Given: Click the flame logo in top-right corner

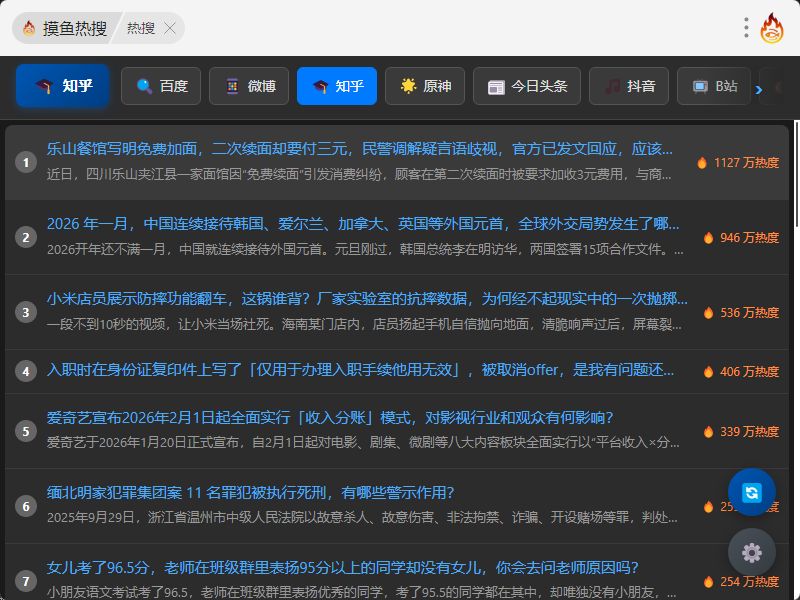Looking at the screenshot, I should (772, 28).
